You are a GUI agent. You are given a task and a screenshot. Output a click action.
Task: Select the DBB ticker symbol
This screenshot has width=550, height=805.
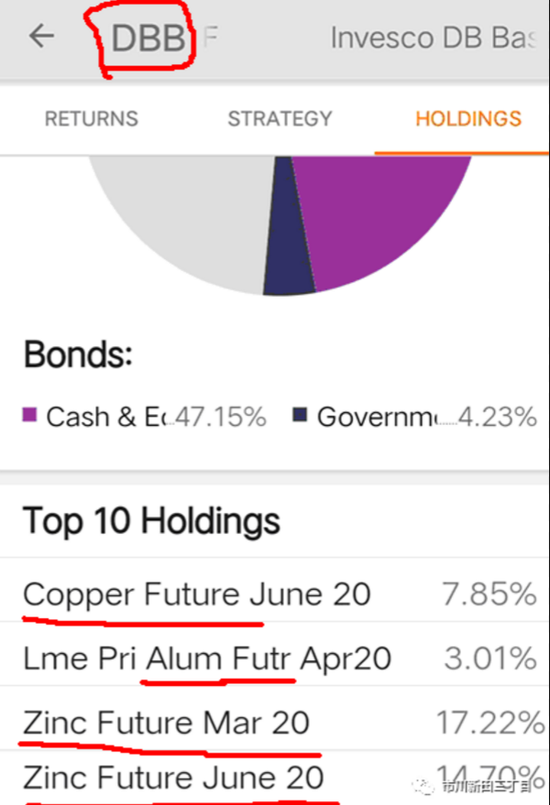pyautogui.click(x=148, y=39)
